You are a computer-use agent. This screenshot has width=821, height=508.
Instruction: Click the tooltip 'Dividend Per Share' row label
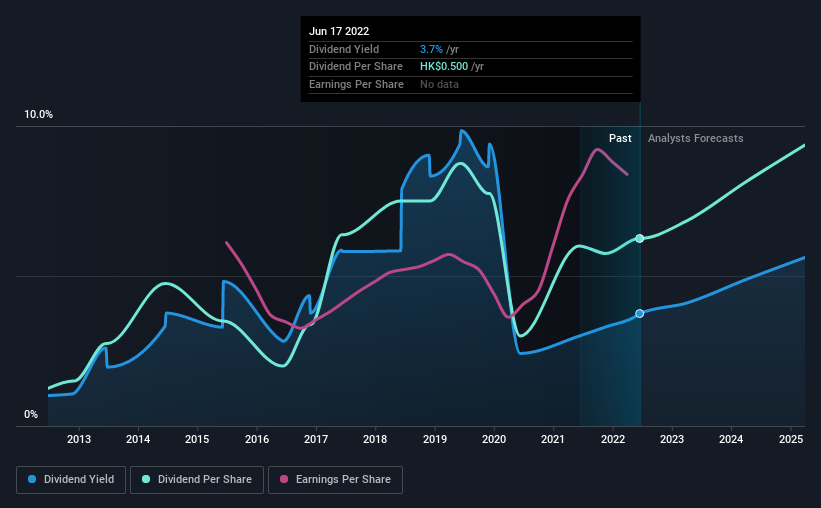356,67
